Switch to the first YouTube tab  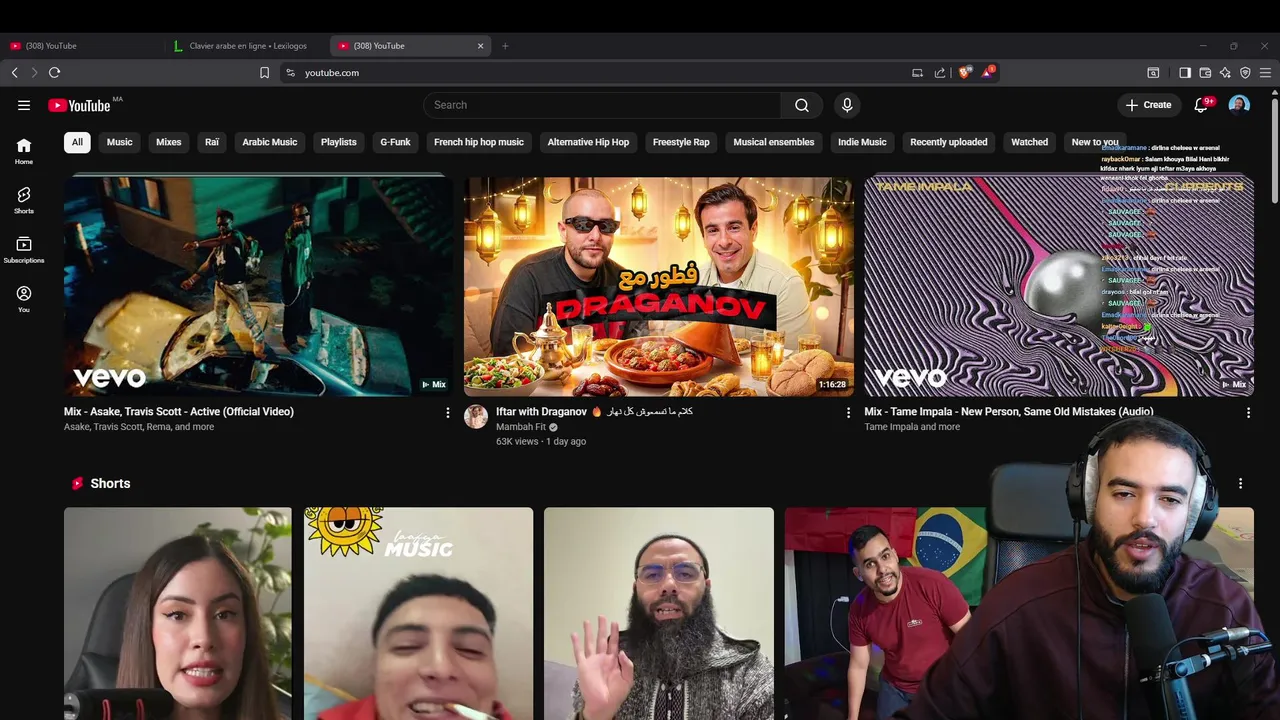[80, 46]
